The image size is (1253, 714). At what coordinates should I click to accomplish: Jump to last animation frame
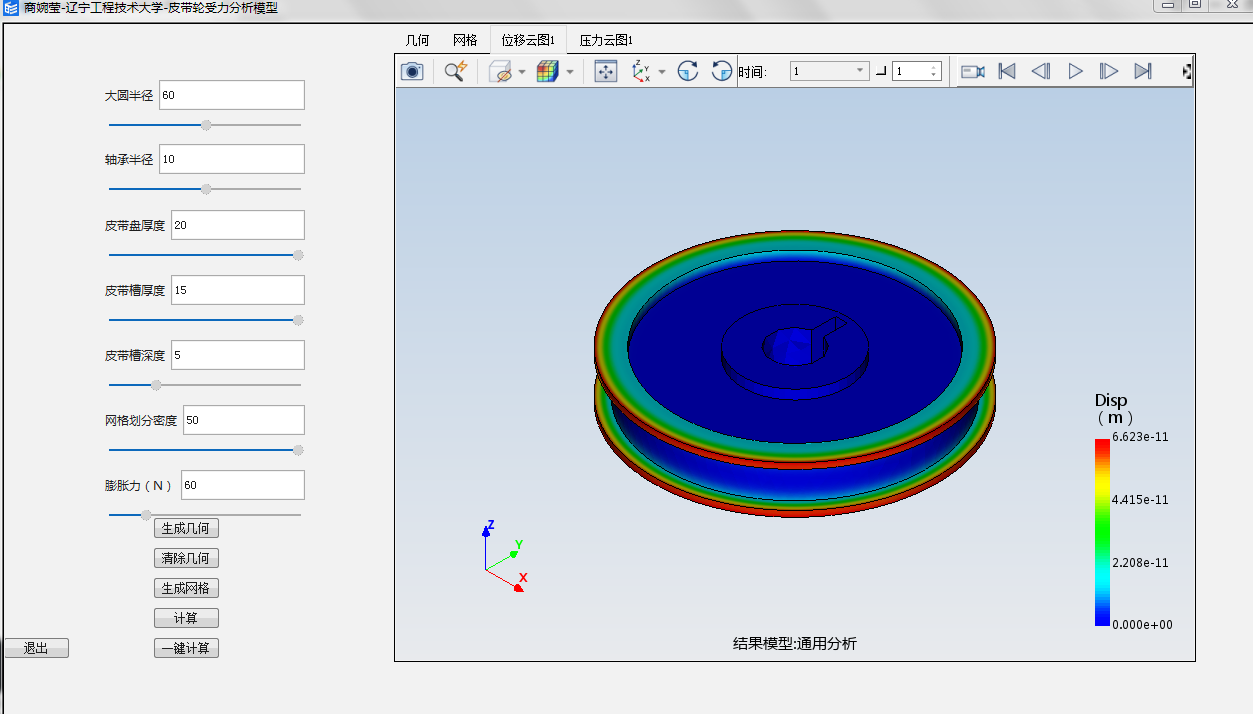(1143, 71)
